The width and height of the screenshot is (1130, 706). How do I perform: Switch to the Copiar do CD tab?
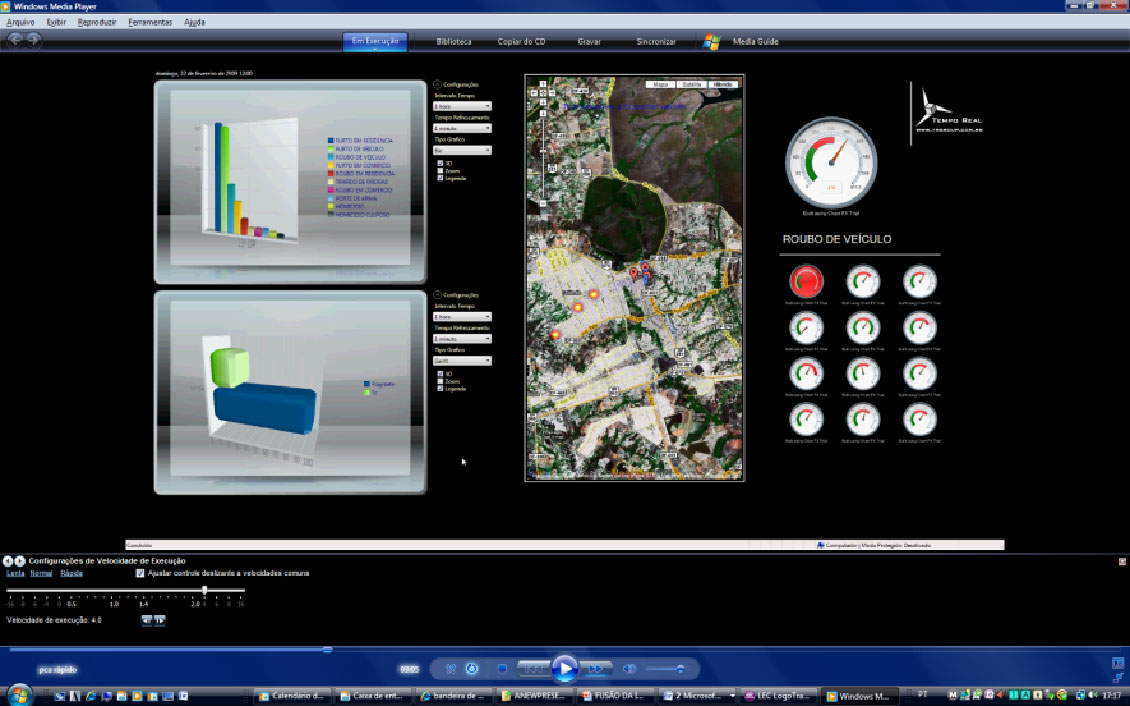(521, 42)
